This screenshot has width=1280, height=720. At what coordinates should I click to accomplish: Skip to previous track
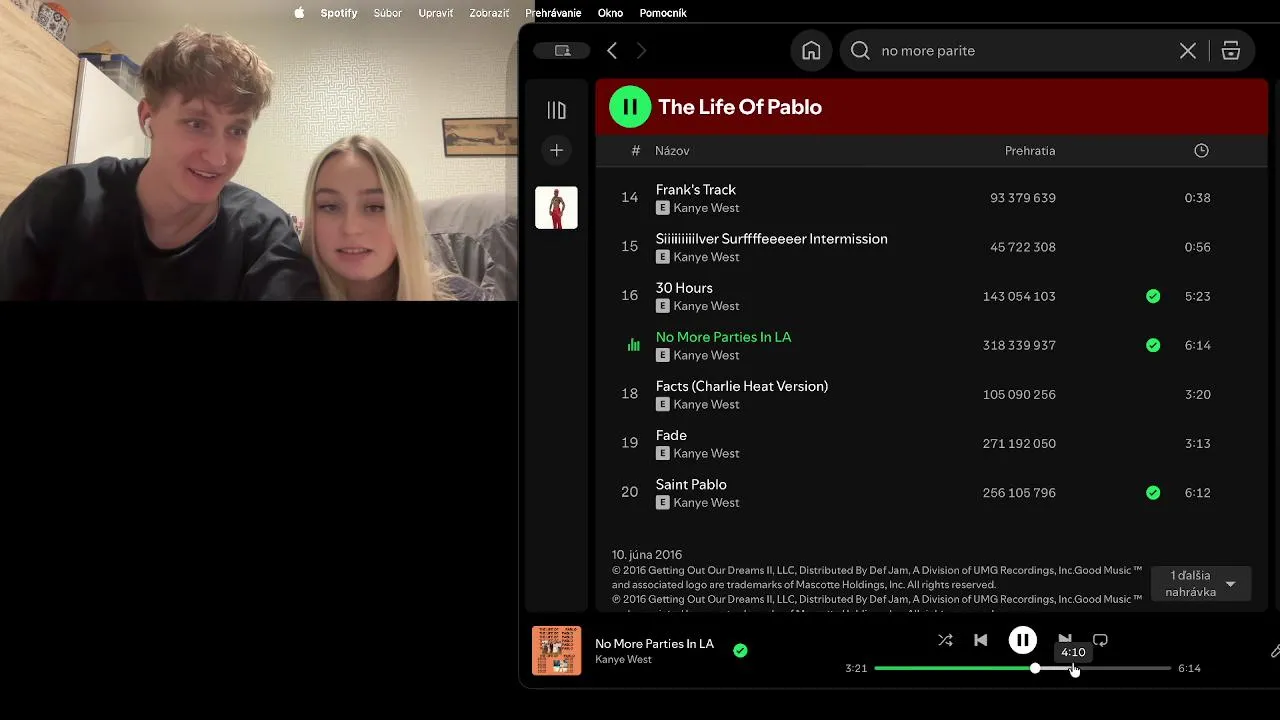pos(981,640)
